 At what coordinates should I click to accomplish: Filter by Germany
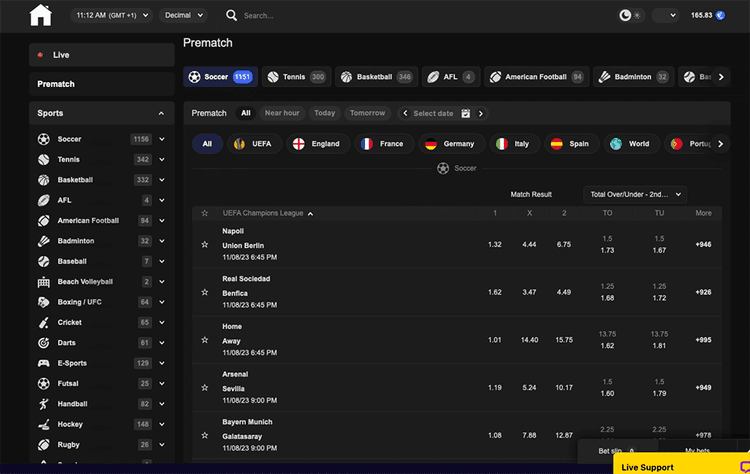click(x=452, y=144)
